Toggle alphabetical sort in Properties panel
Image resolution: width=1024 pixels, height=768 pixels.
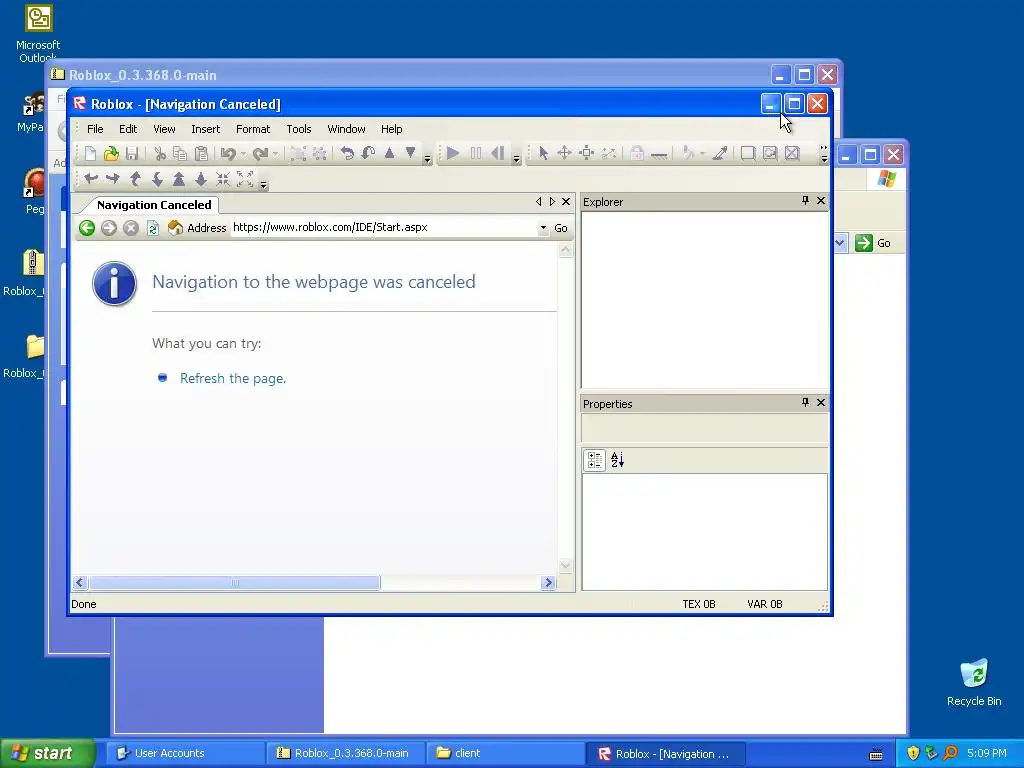618,460
